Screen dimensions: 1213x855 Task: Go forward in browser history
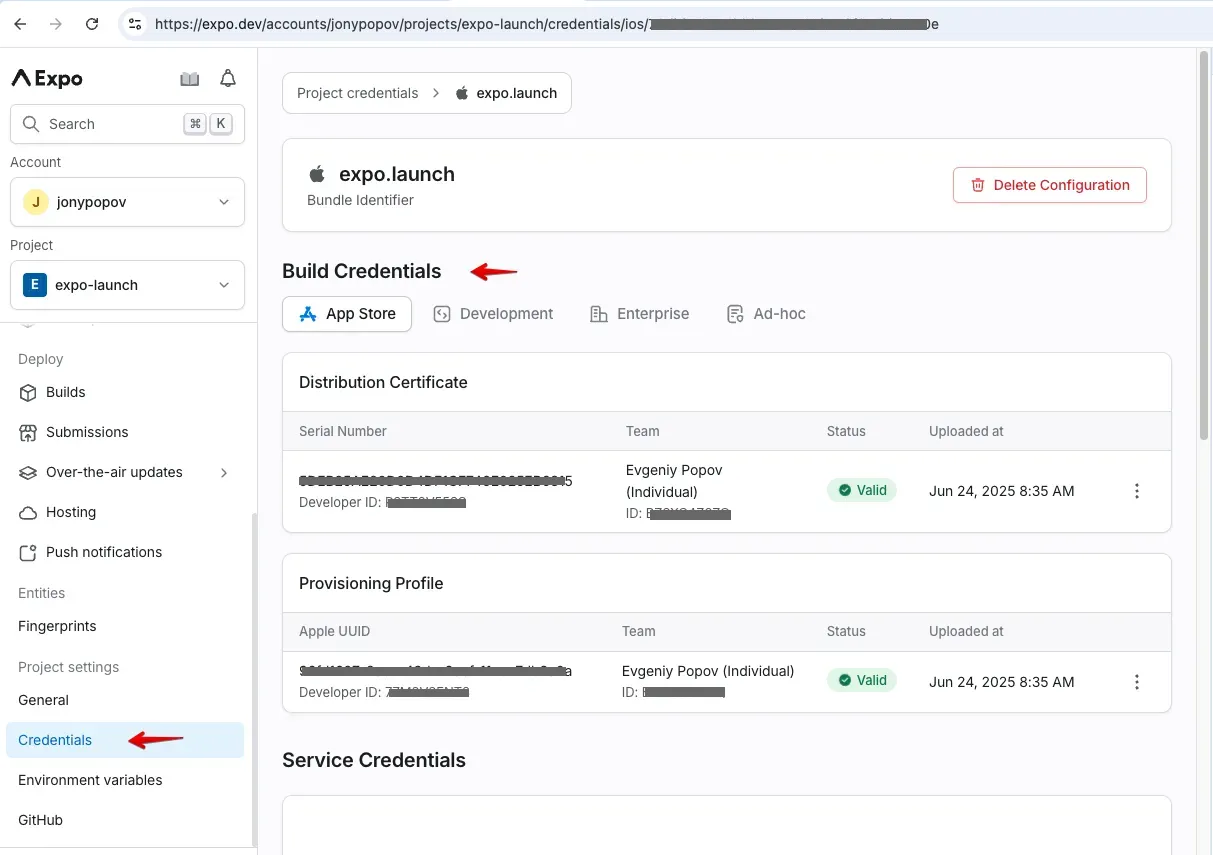click(x=56, y=24)
